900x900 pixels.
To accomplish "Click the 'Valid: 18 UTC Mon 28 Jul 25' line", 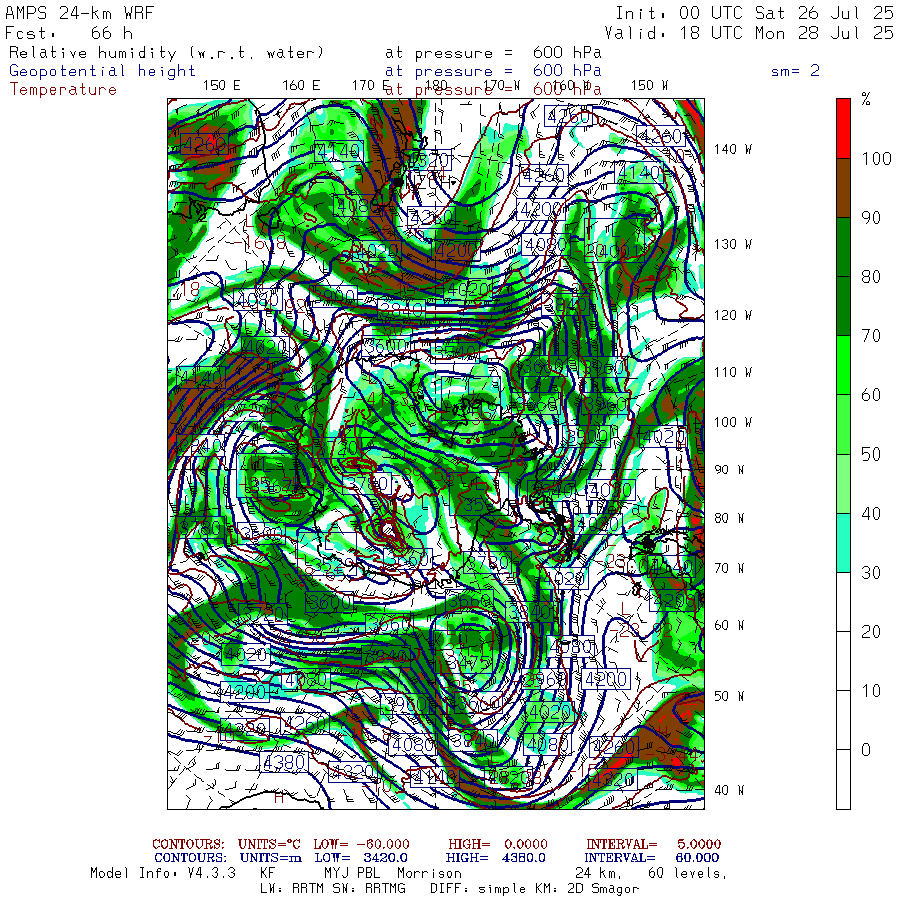I will pos(749,33).
